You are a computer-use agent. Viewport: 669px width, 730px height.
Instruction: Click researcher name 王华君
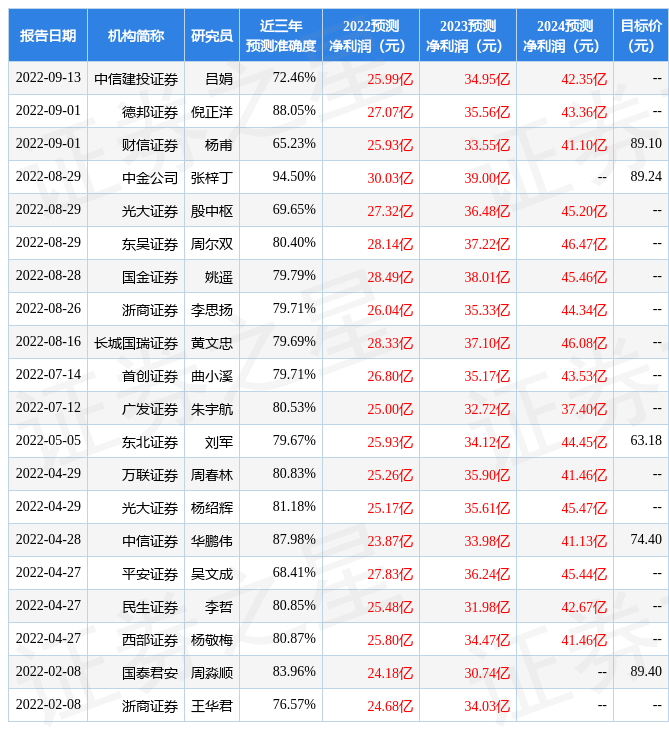click(x=212, y=706)
